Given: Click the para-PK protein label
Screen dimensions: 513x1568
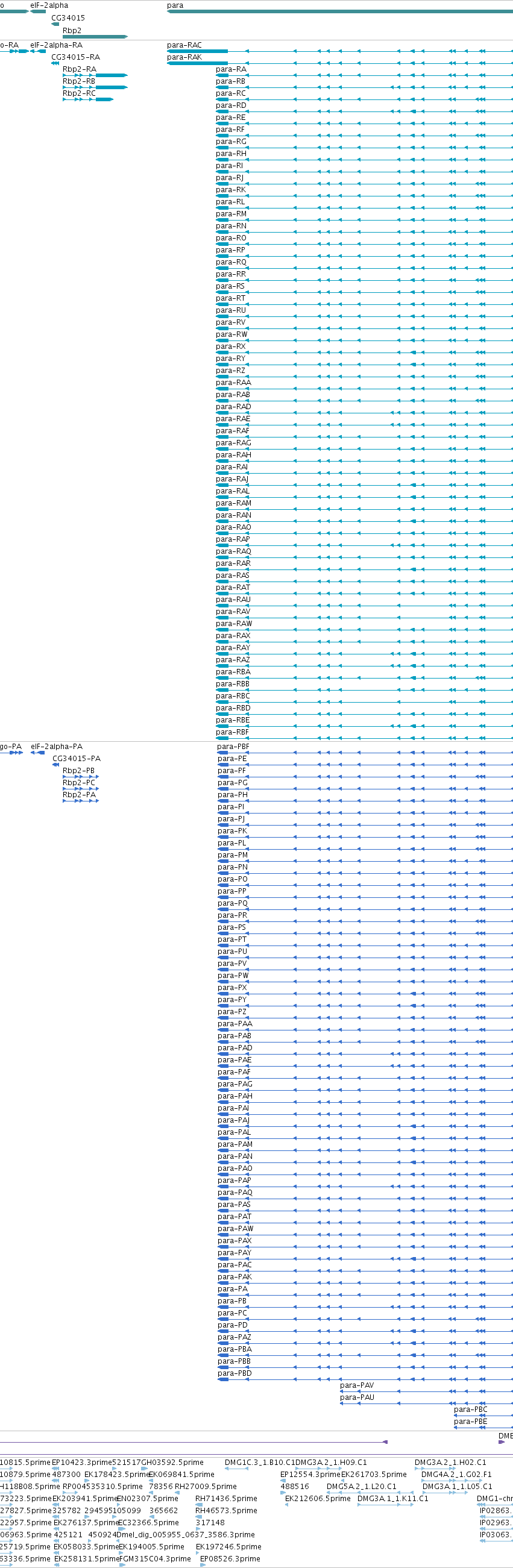Looking at the screenshot, I should pyautogui.click(x=232, y=831).
